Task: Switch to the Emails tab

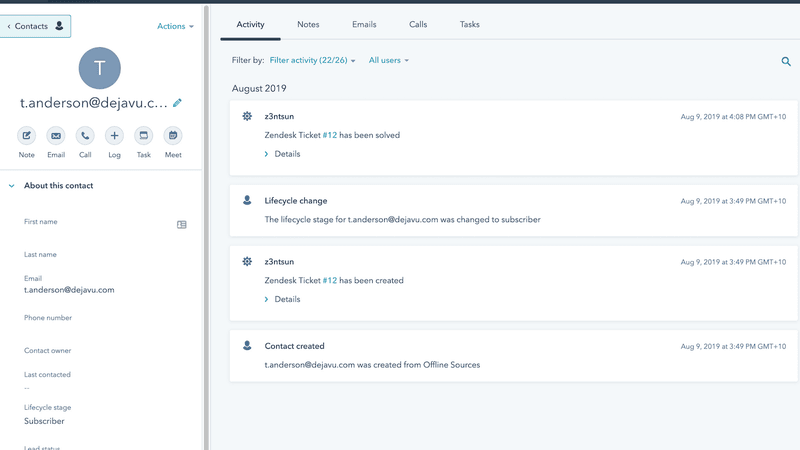Action: [x=364, y=24]
